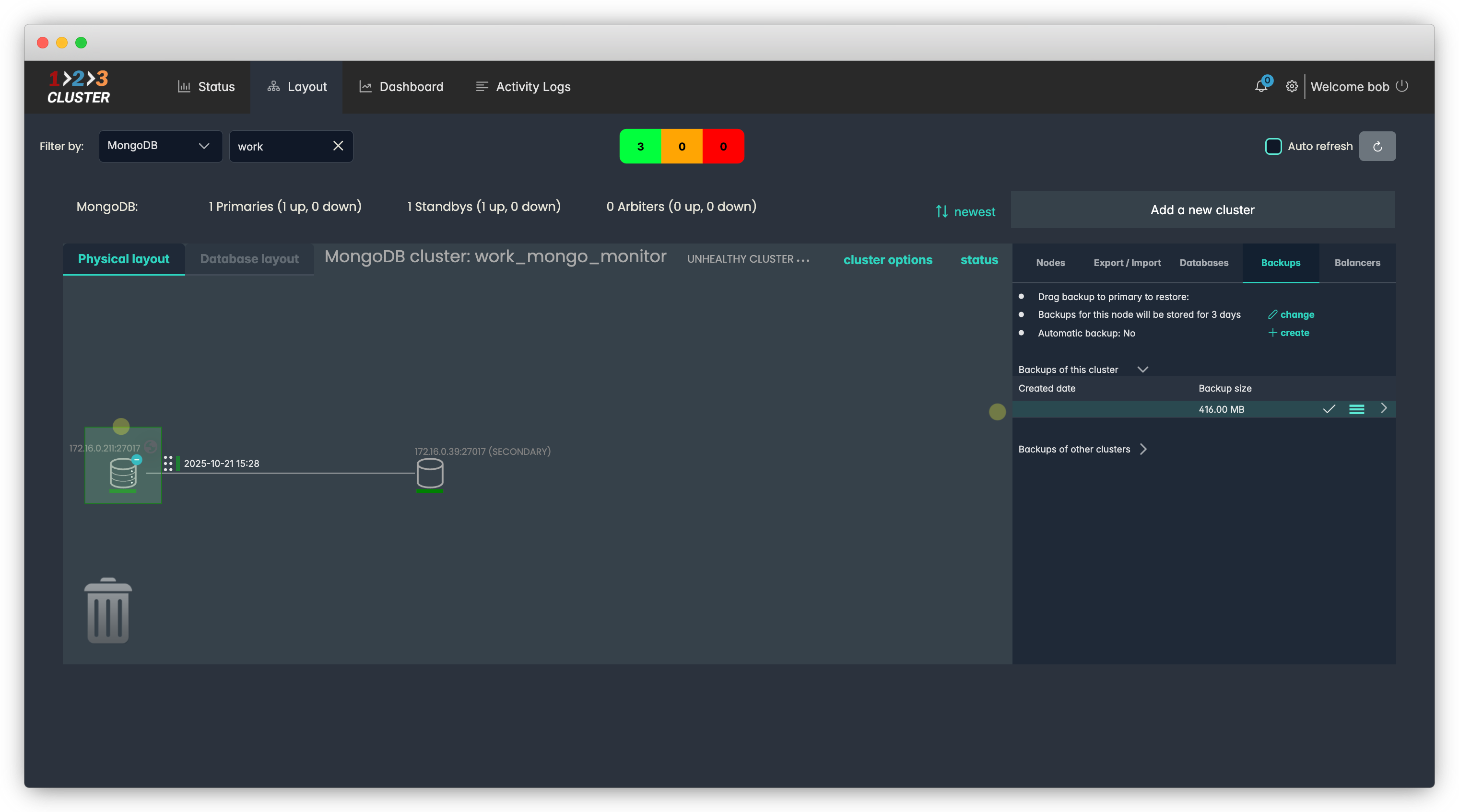Select the secondary node database icon
Viewport: 1459px width, 812px height.
(x=430, y=474)
